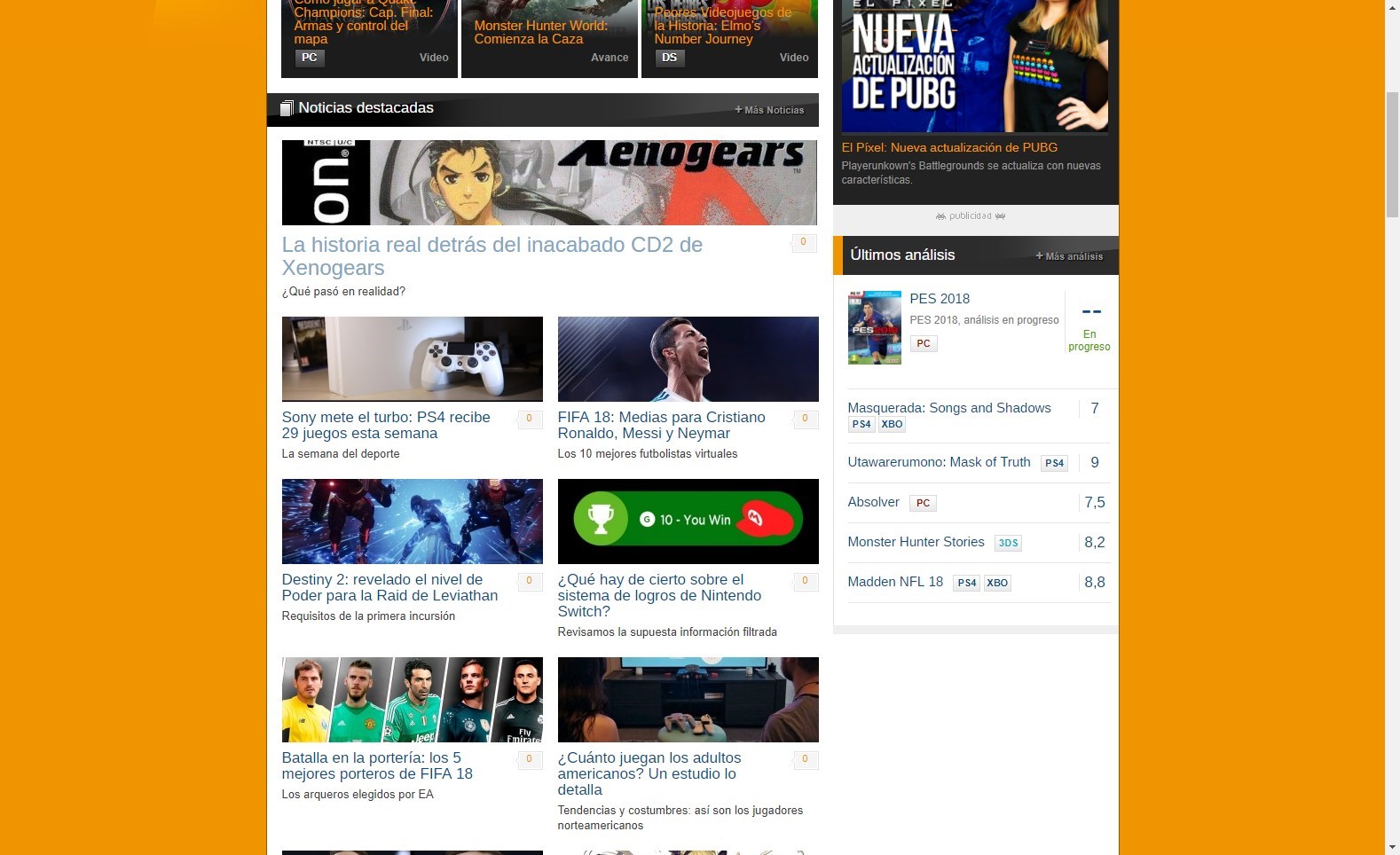Click XBO tag beside Madden NFL 18
1400x855 pixels.
point(997,583)
